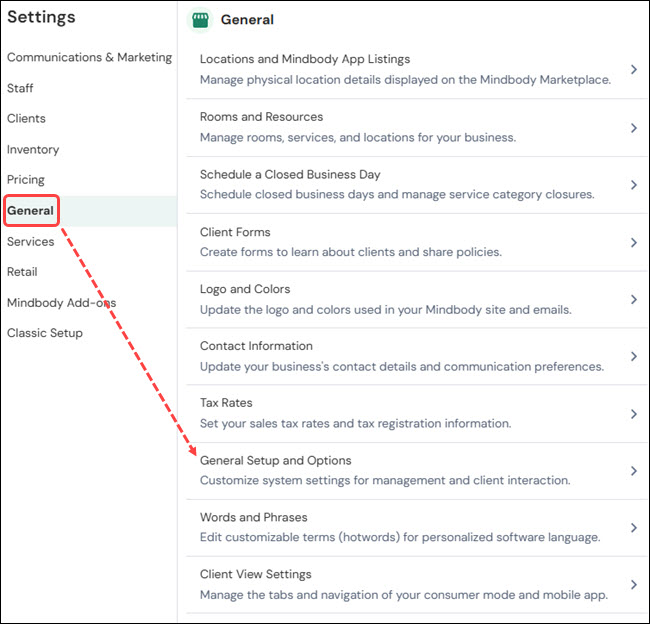The height and width of the screenshot is (624, 650).
Task: Click Contact Information row arrow
Action: click(x=634, y=356)
